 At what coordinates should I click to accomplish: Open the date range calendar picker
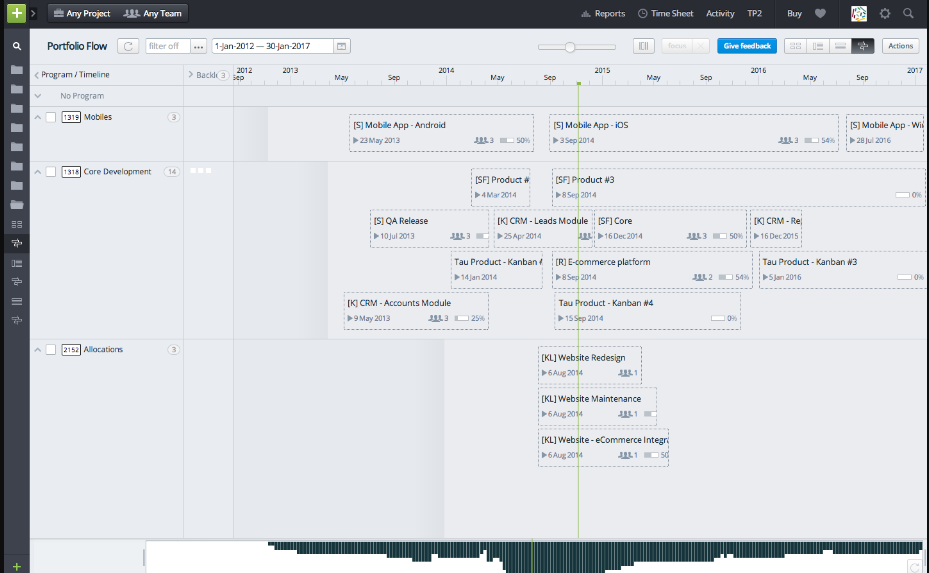(x=342, y=46)
